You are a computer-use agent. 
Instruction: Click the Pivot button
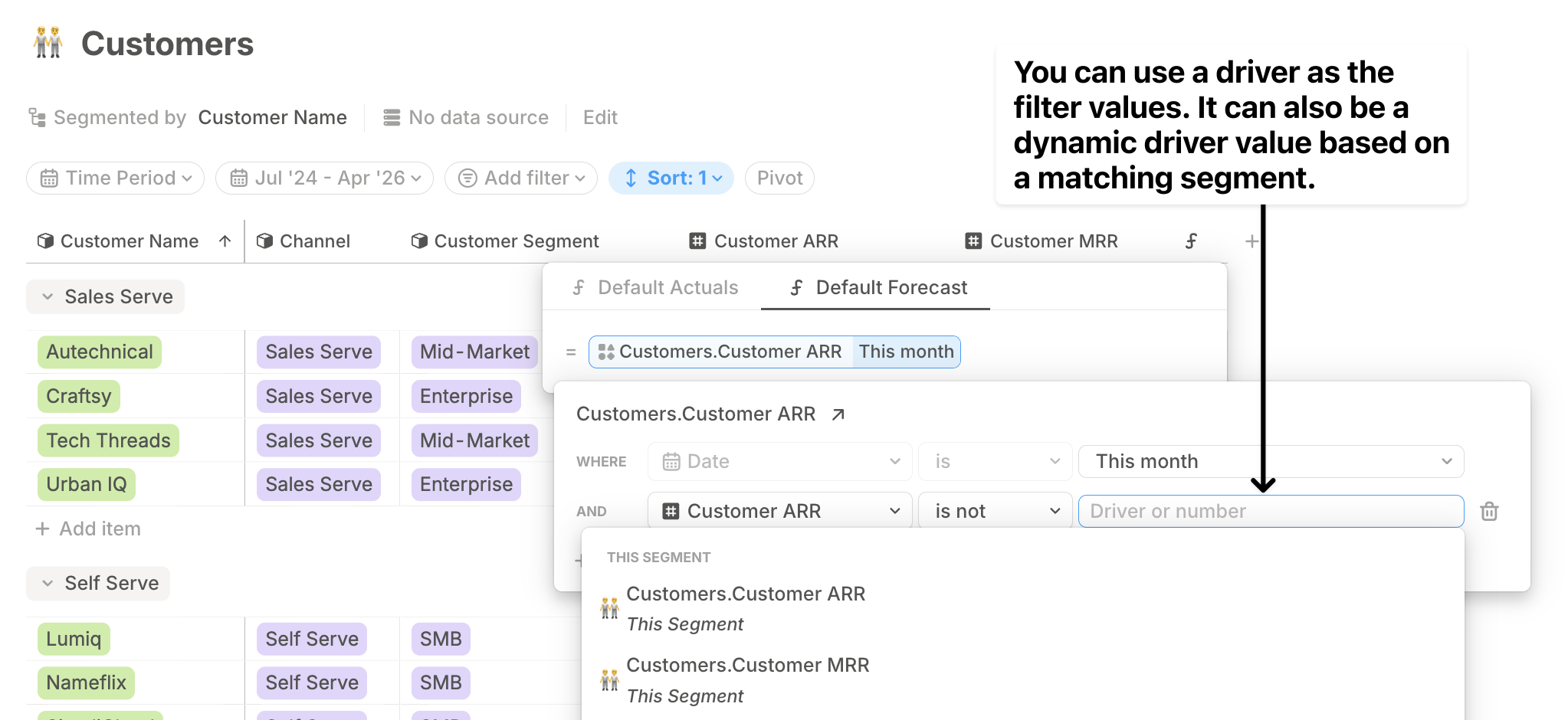coord(779,178)
